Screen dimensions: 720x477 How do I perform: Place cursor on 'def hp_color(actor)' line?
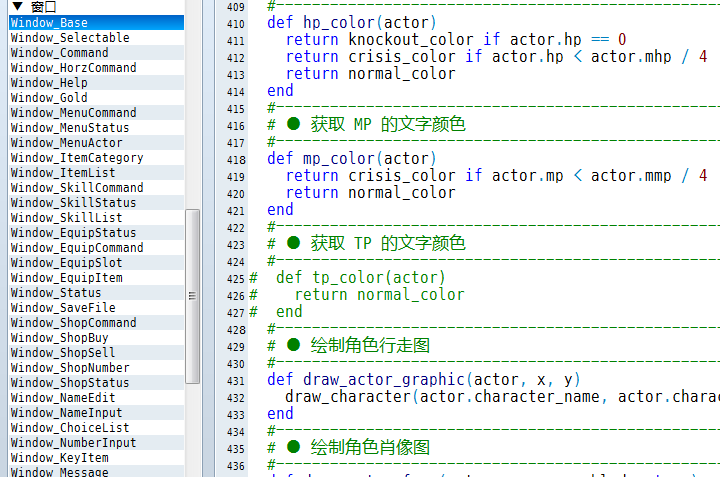(x=352, y=22)
